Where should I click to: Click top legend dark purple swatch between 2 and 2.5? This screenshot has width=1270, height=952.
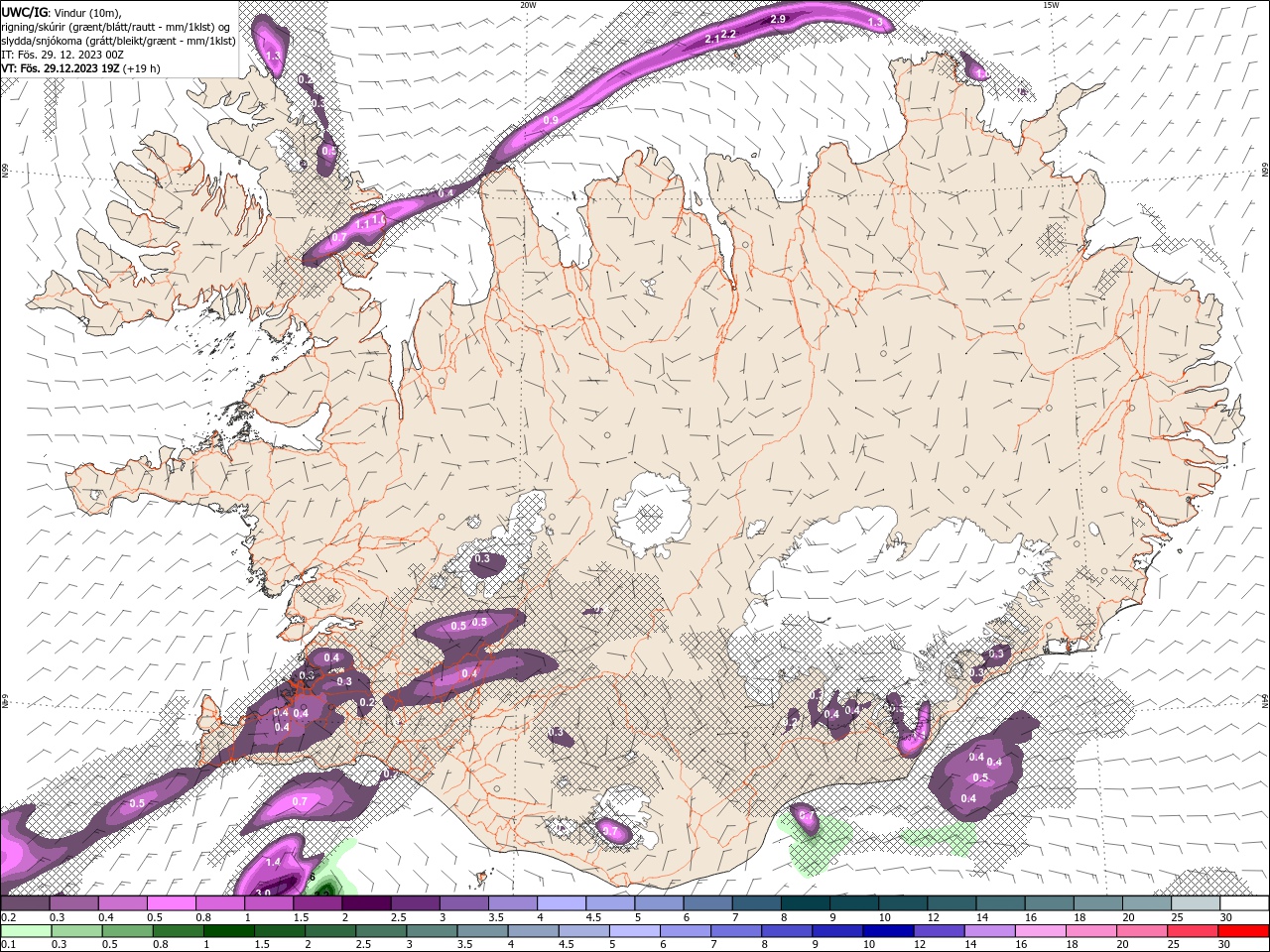(x=366, y=903)
